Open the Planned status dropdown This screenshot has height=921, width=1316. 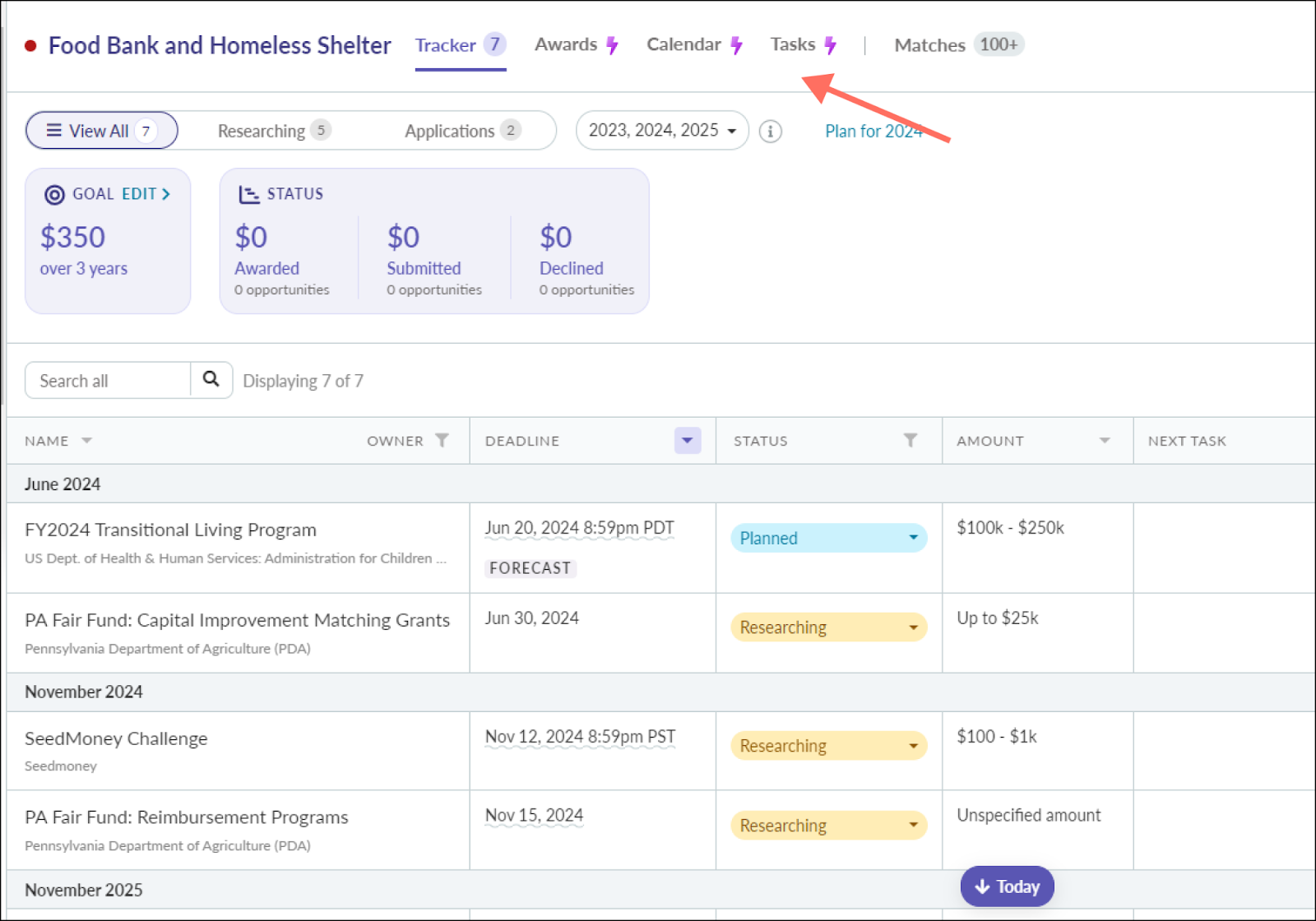[828, 538]
